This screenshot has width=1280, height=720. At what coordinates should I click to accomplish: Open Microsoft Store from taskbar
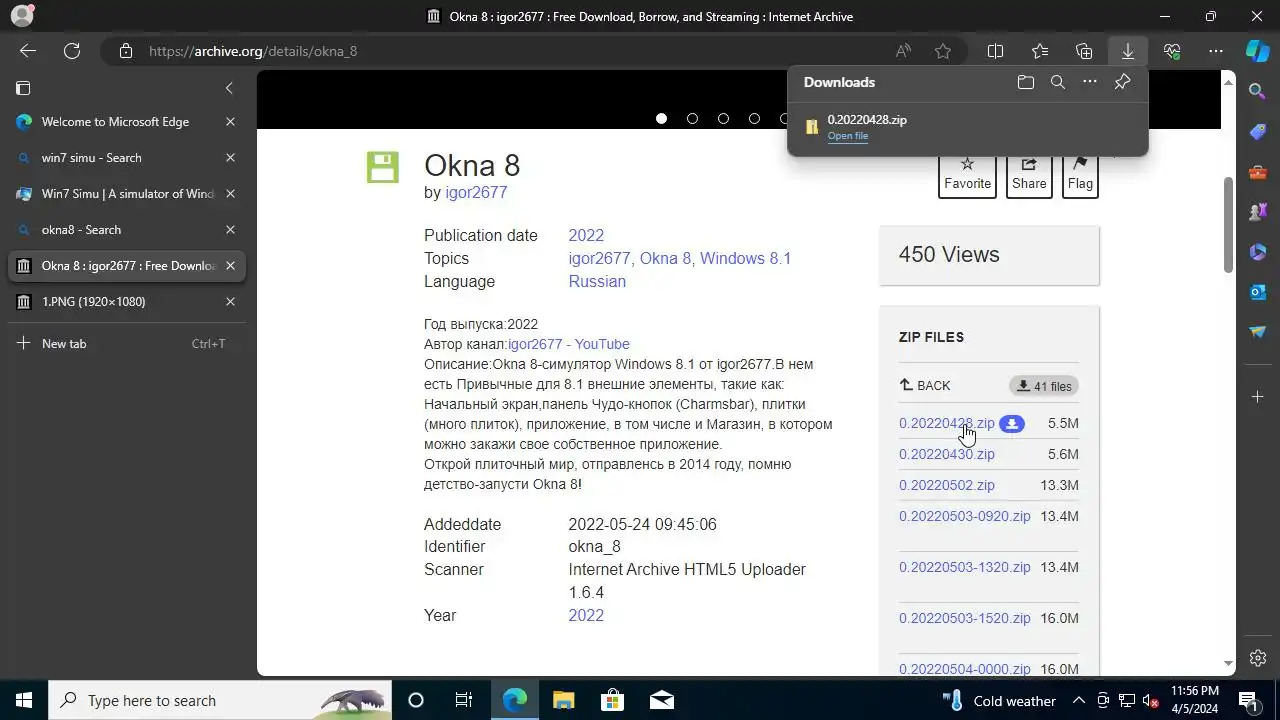click(x=612, y=700)
